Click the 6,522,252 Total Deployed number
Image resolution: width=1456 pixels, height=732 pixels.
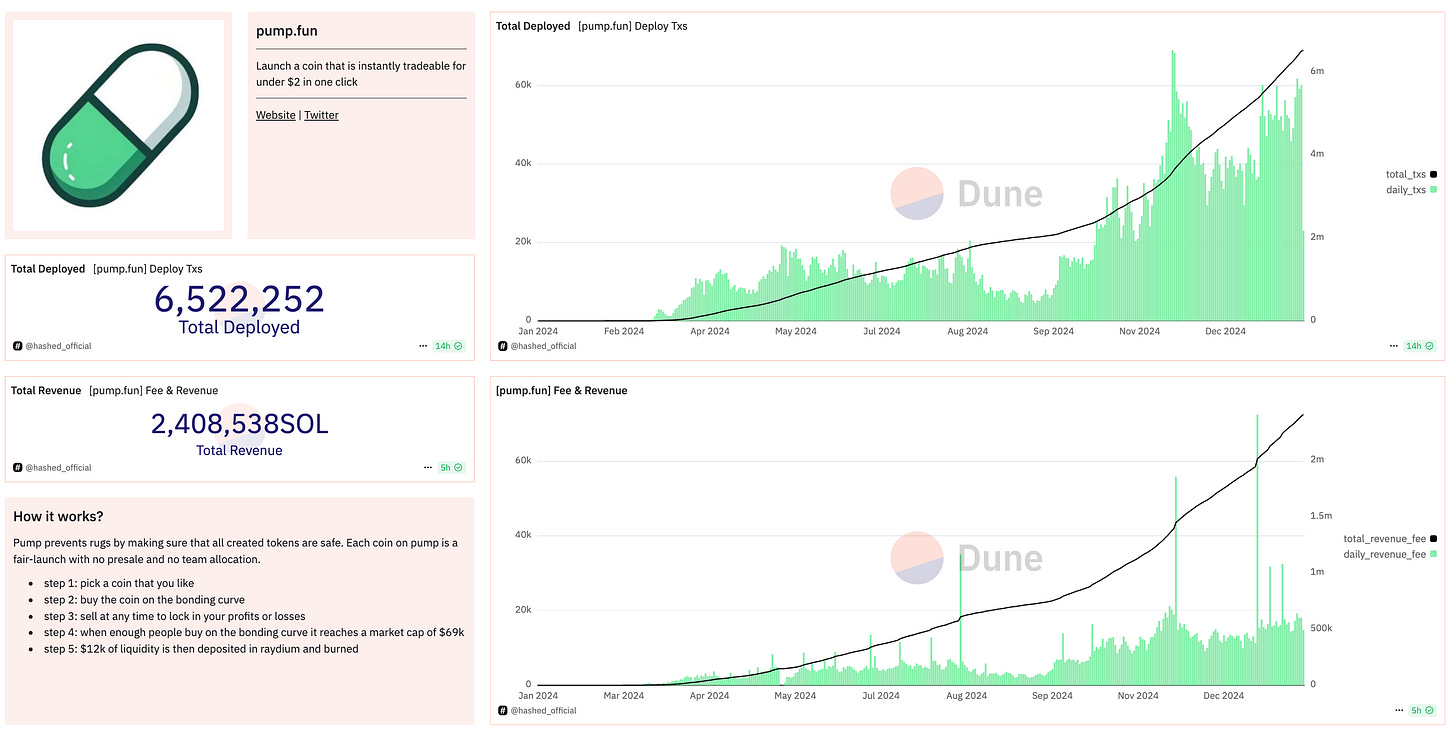point(239,299)
